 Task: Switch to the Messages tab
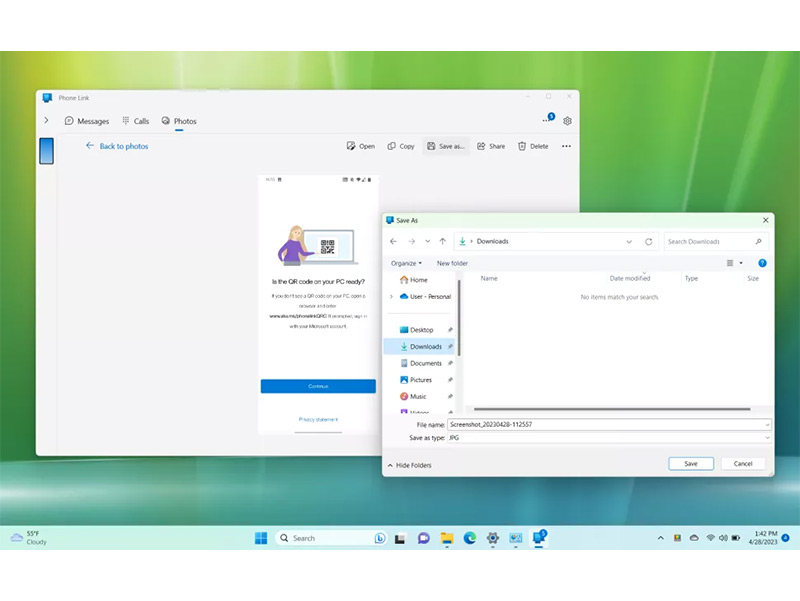pos(87,121)
